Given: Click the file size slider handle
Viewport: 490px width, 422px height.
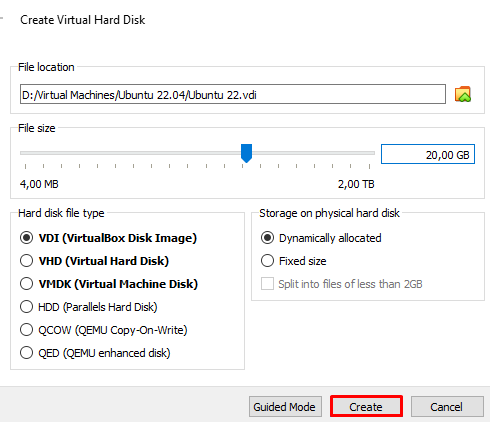Looking at the screenshot, I should coord(246,153).
